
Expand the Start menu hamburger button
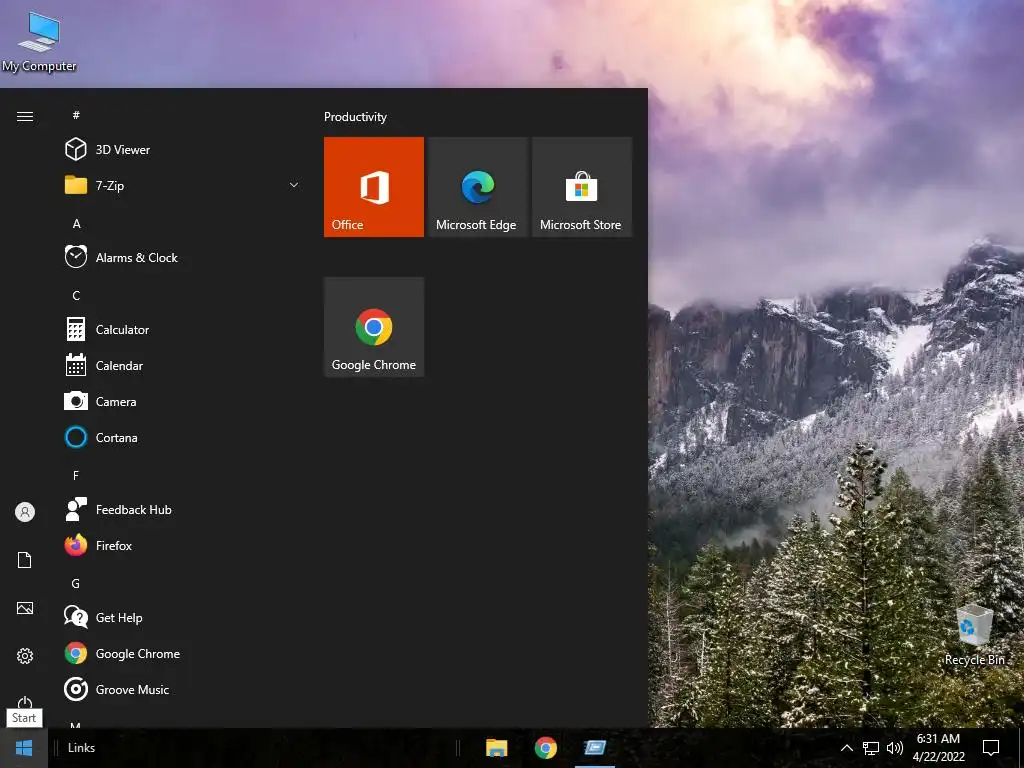25,116
